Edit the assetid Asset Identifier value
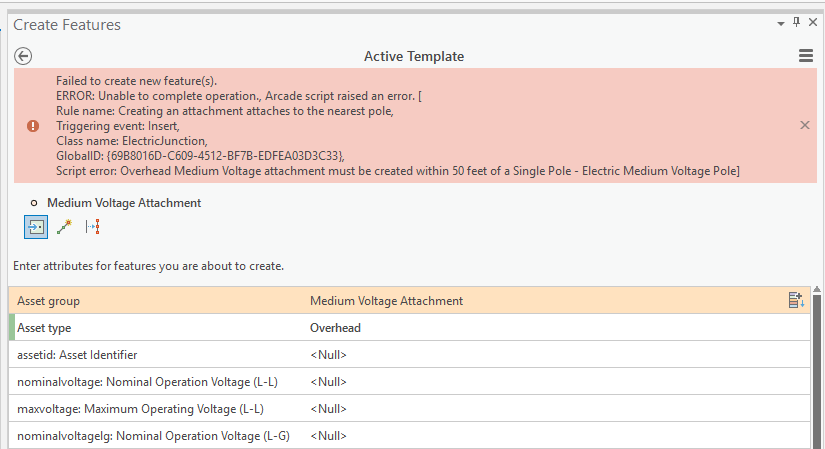The width and height of the screenshot is (825, 449). pos(555,355)
